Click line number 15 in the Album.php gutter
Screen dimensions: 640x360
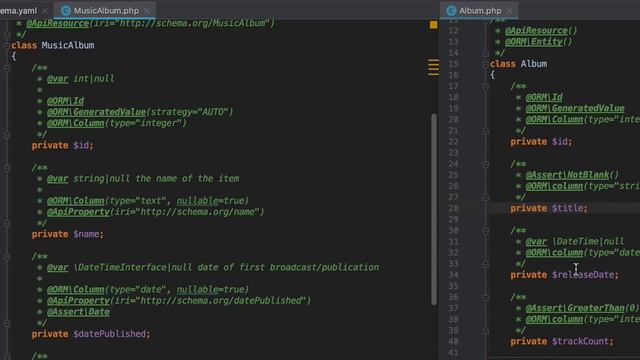click(453, 64)
